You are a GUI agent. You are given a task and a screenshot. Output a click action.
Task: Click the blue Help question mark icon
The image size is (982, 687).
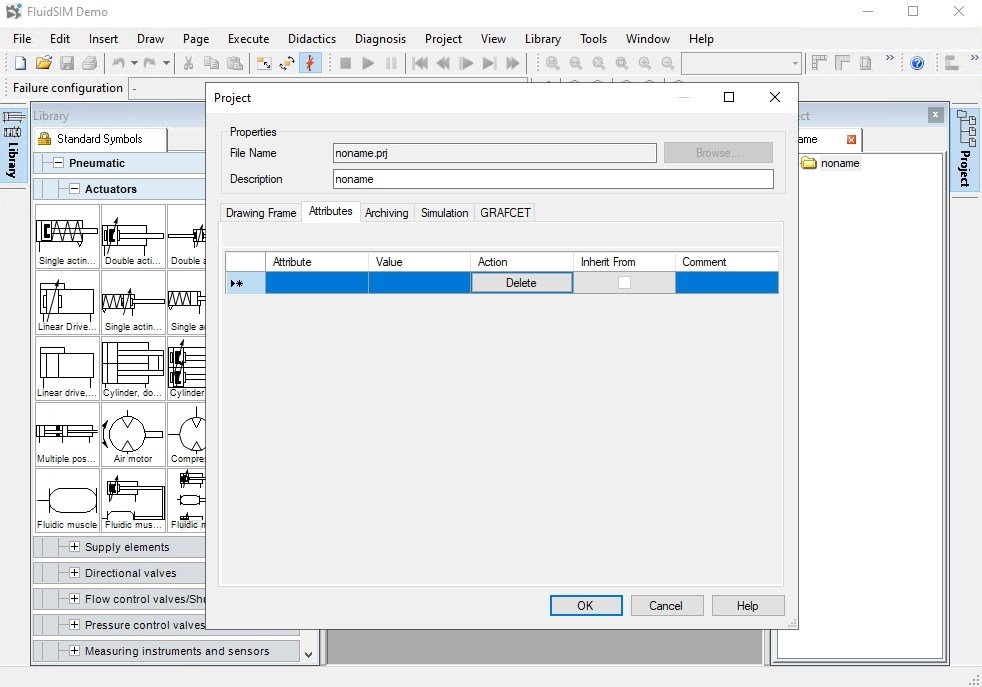[x=917, y=63]
